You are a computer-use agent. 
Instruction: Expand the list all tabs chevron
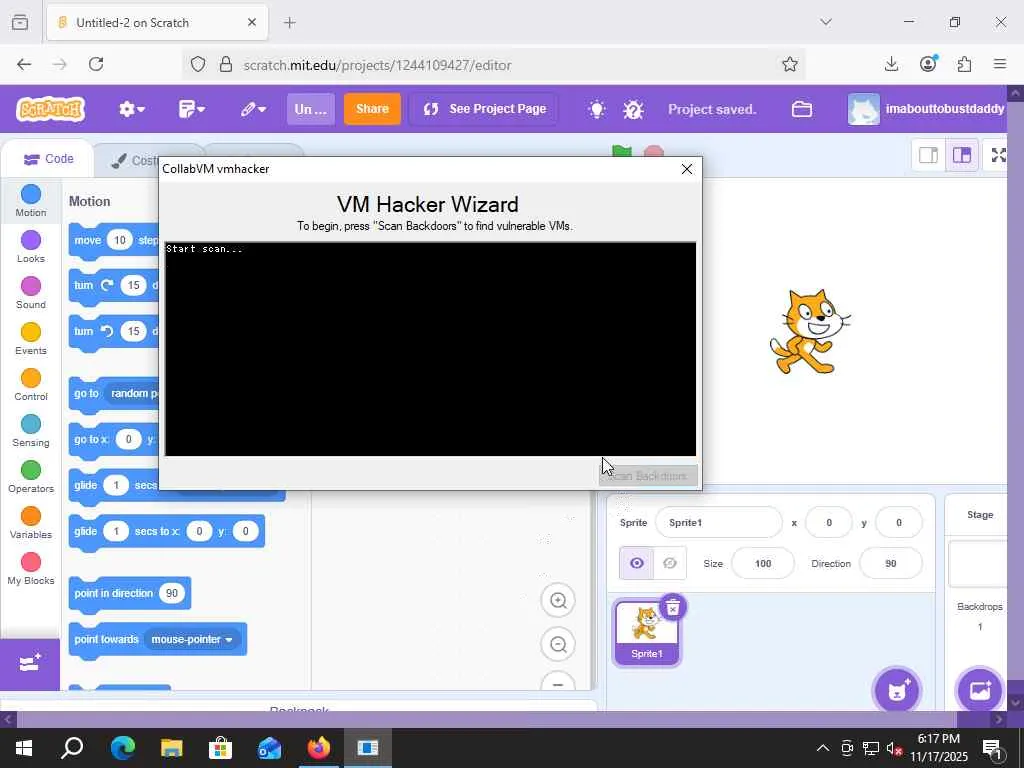pos(826,22)
